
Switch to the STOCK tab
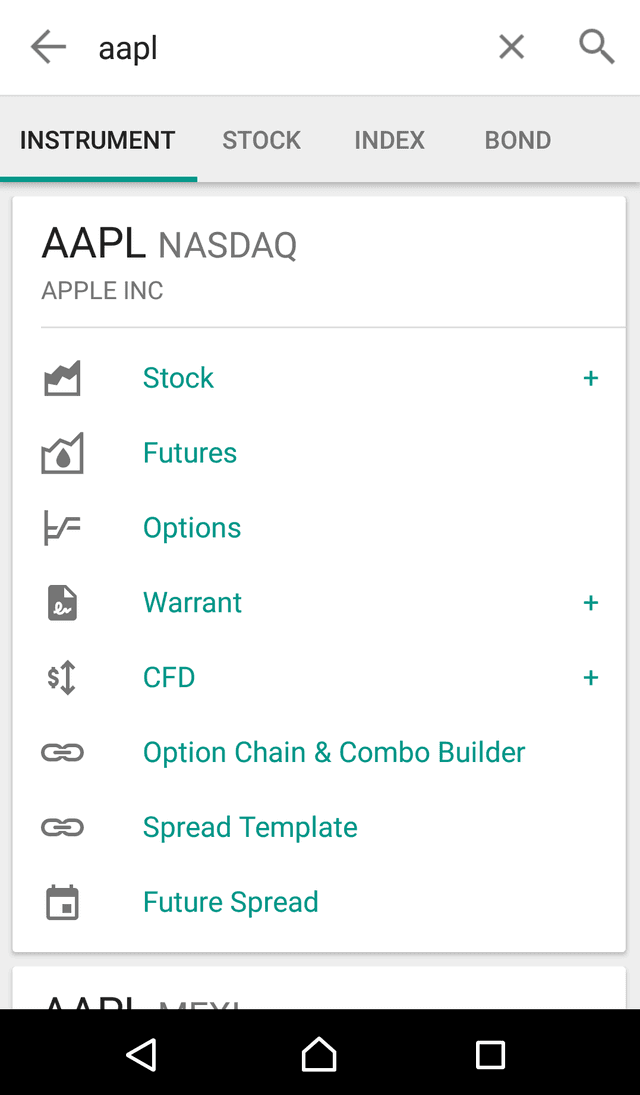pos(261,140)
